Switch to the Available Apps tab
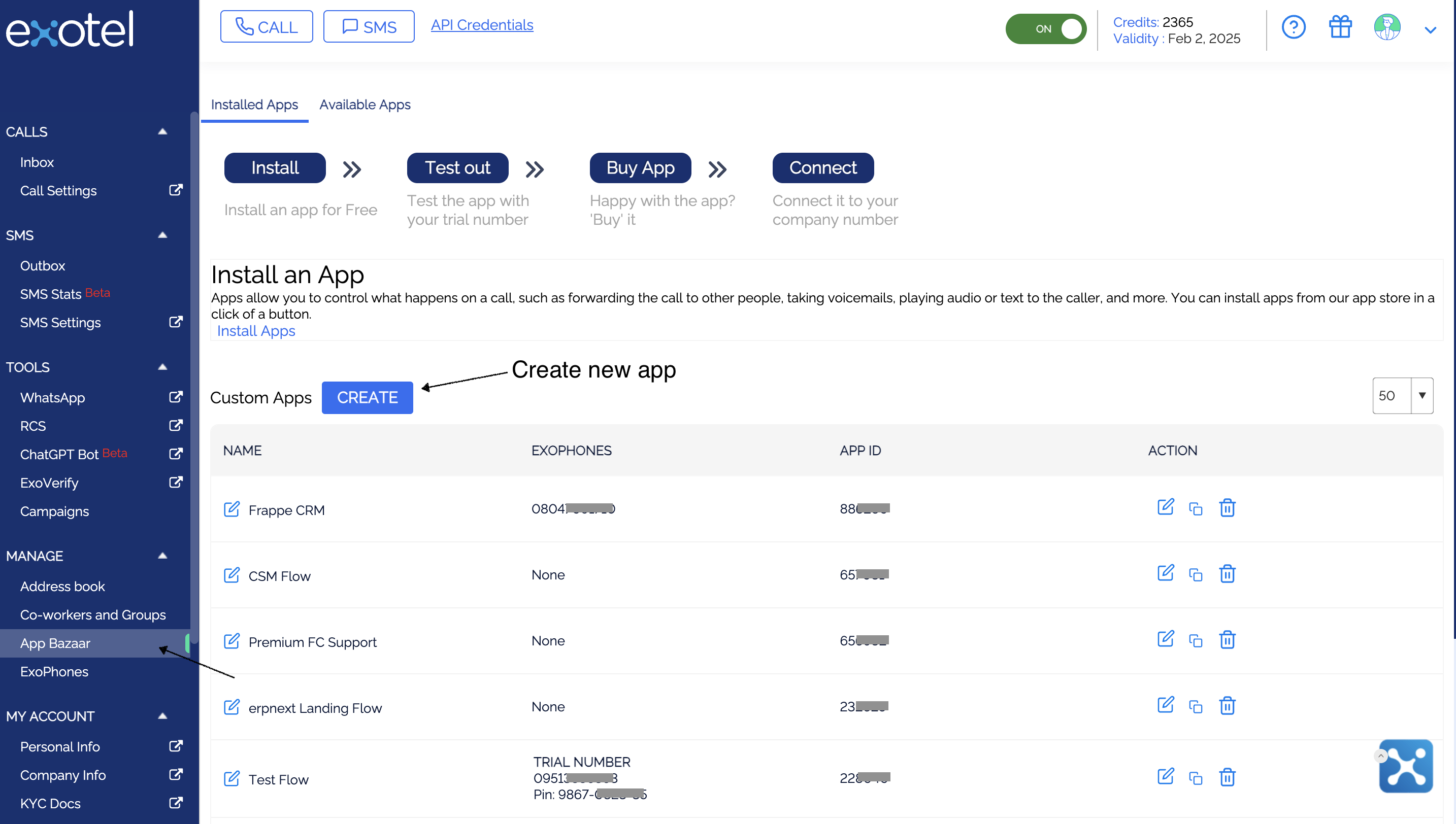Viewport: 1456px width, 824px height. pyautogui.click(x=365, y=105)
